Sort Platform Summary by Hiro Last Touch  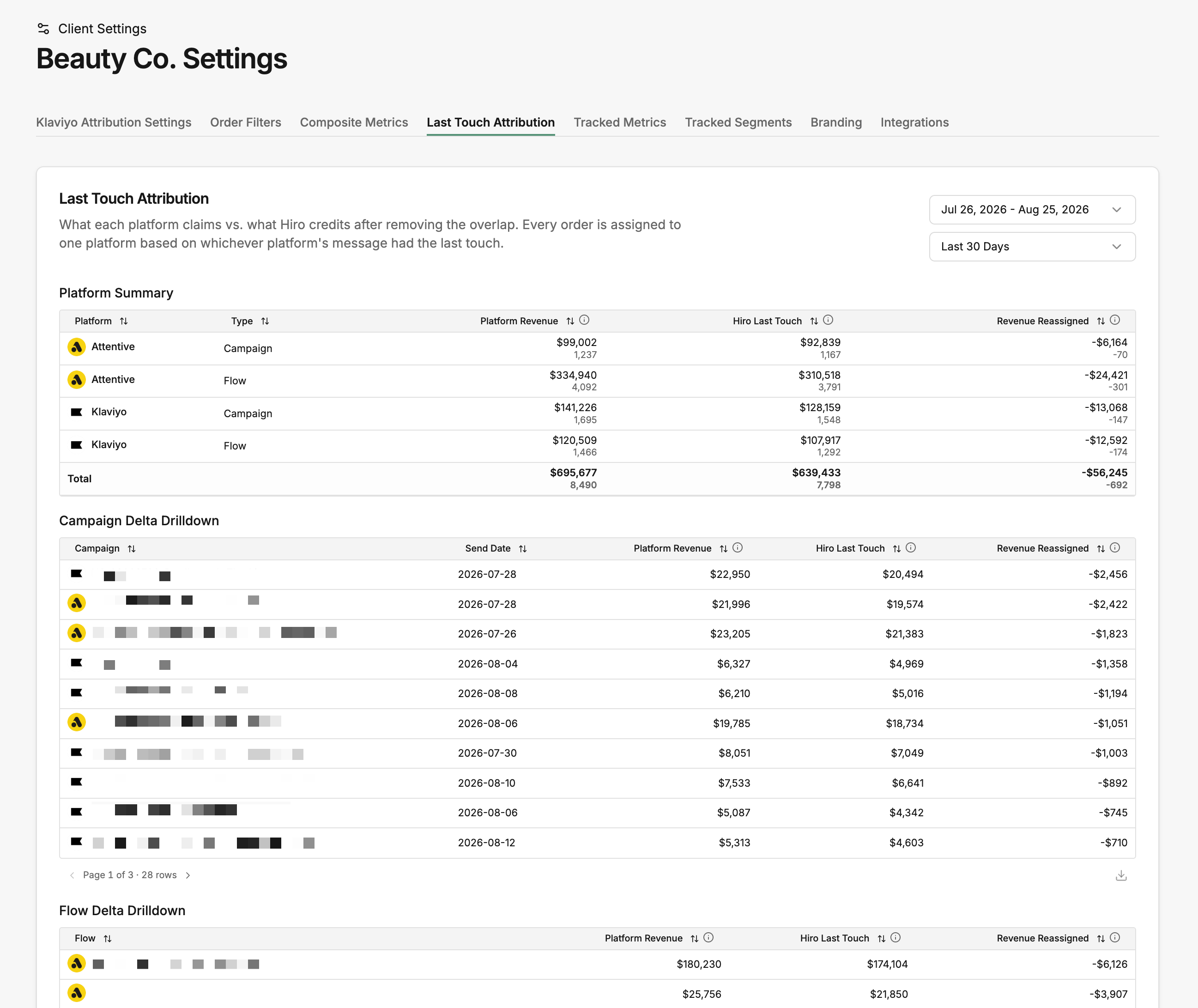(814, 321)
